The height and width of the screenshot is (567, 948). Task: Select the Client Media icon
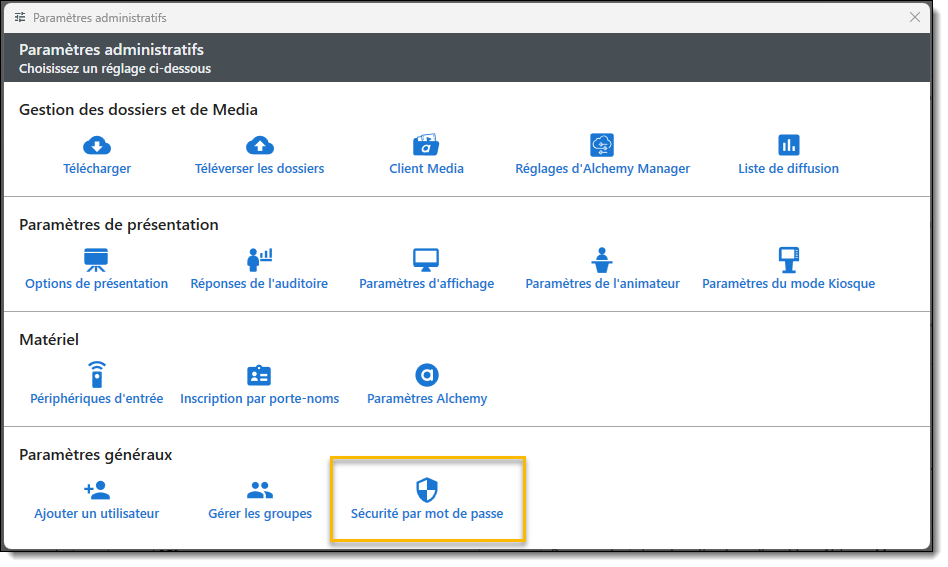point(426,145)
